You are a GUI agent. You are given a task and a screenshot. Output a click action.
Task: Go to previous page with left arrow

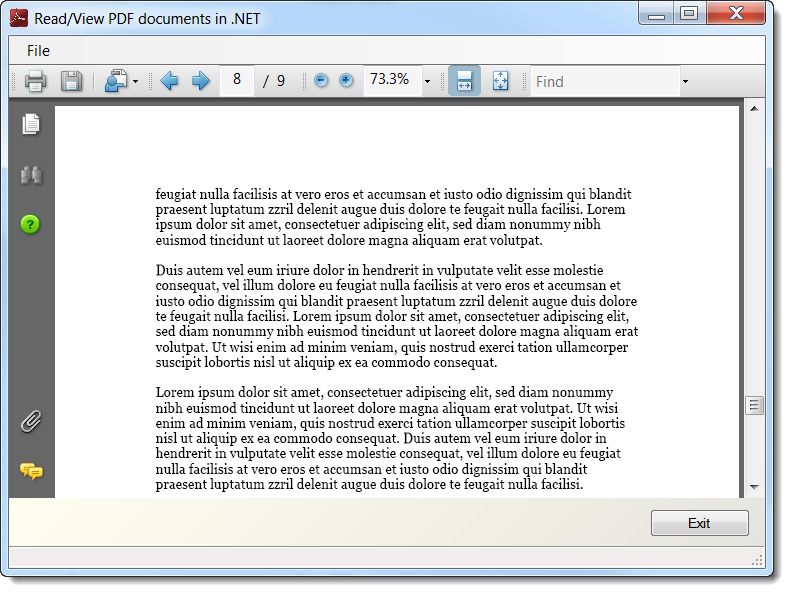tap(169, 81)
